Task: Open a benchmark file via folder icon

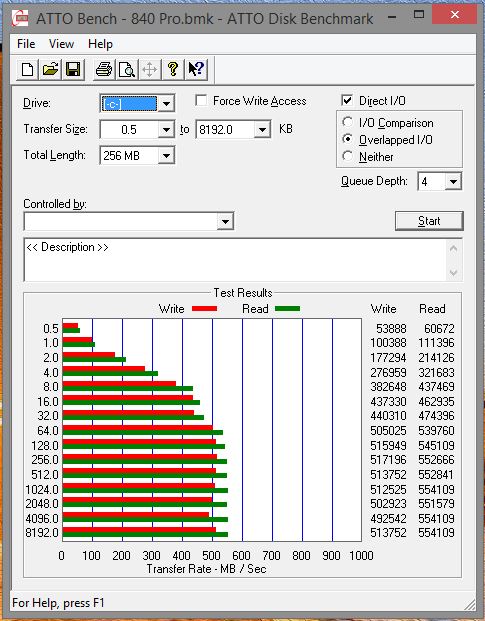Action: pos(50,70)
